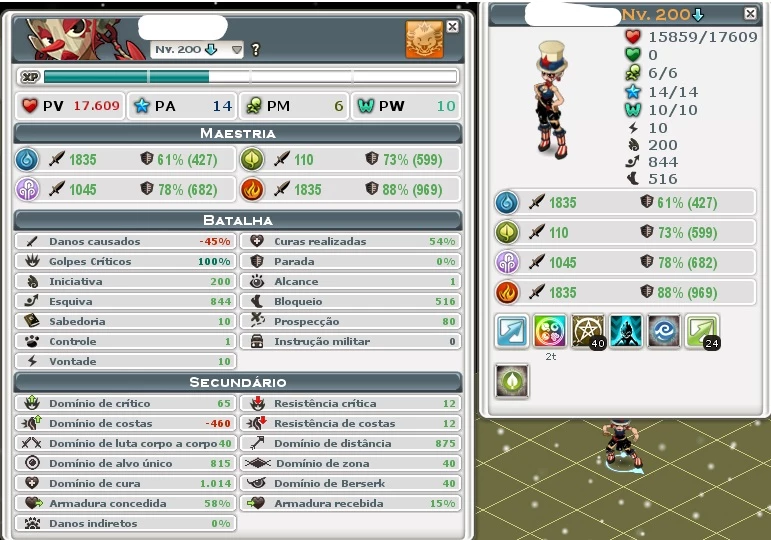Click the character standing on the grid
The width and height of the screenshot is (771, 540).
621,444
